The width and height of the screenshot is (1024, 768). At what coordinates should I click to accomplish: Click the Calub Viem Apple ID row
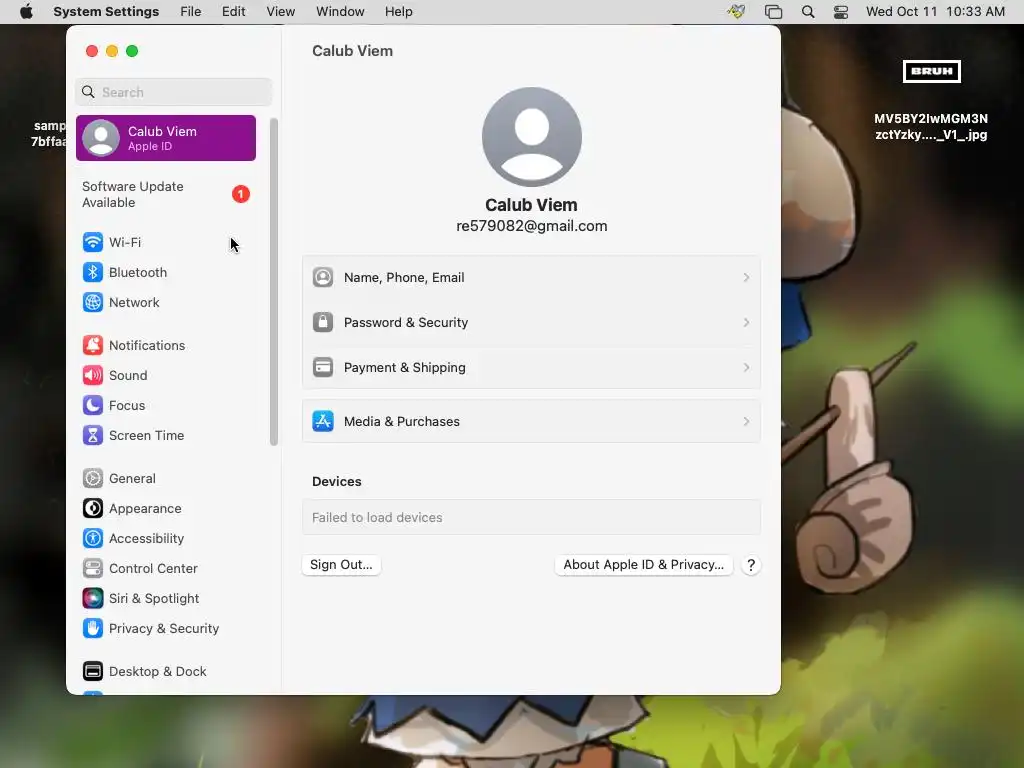166,138
